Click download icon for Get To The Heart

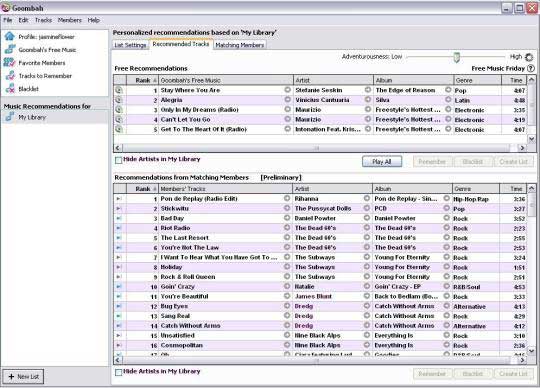pyautogui.click(x=118, y=129)
